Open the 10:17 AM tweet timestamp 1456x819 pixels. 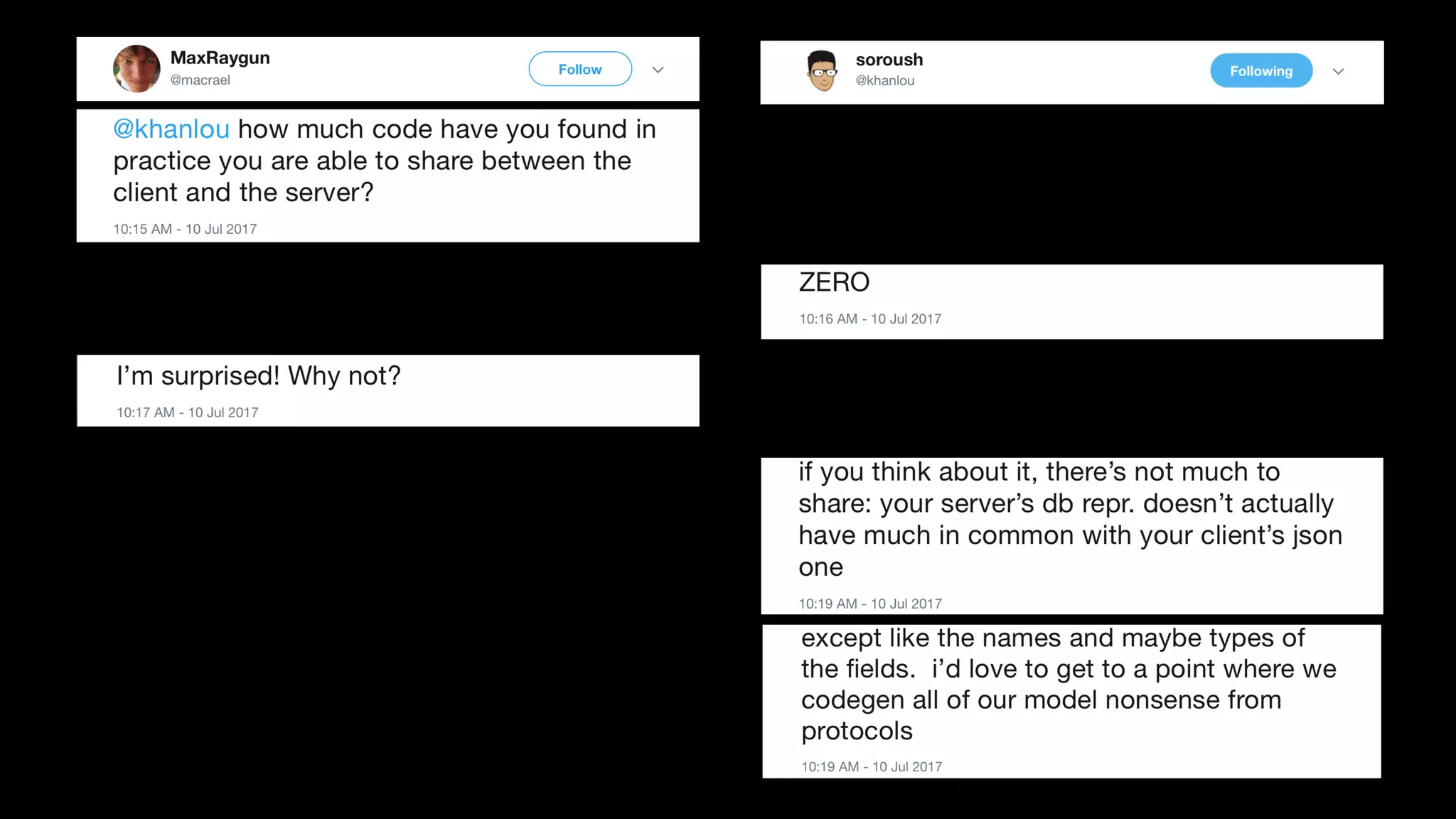click(x=187, y=412)
